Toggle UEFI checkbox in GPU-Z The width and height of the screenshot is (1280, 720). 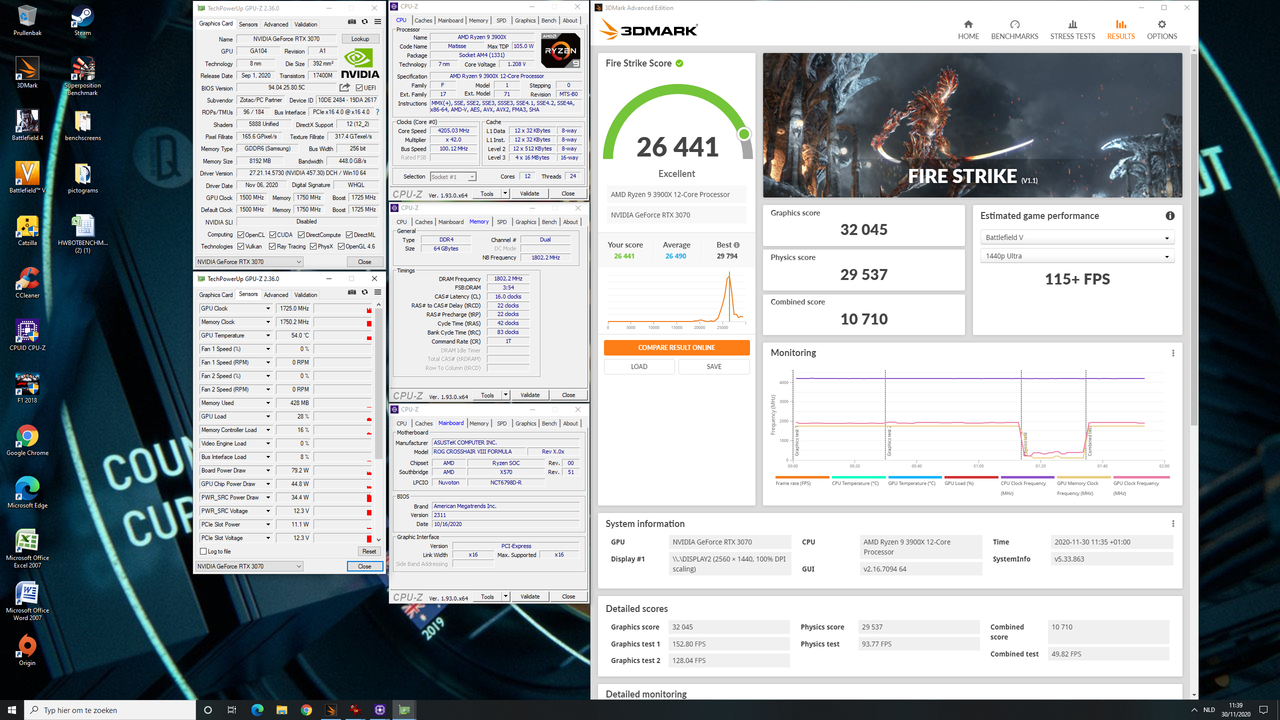coord(359,87)
